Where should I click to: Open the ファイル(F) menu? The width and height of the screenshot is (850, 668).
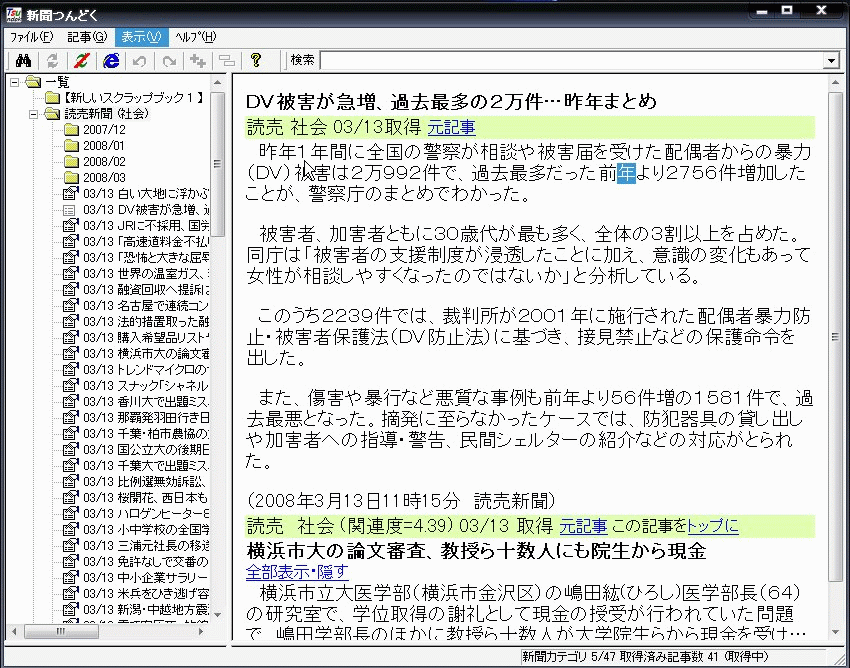31,37
